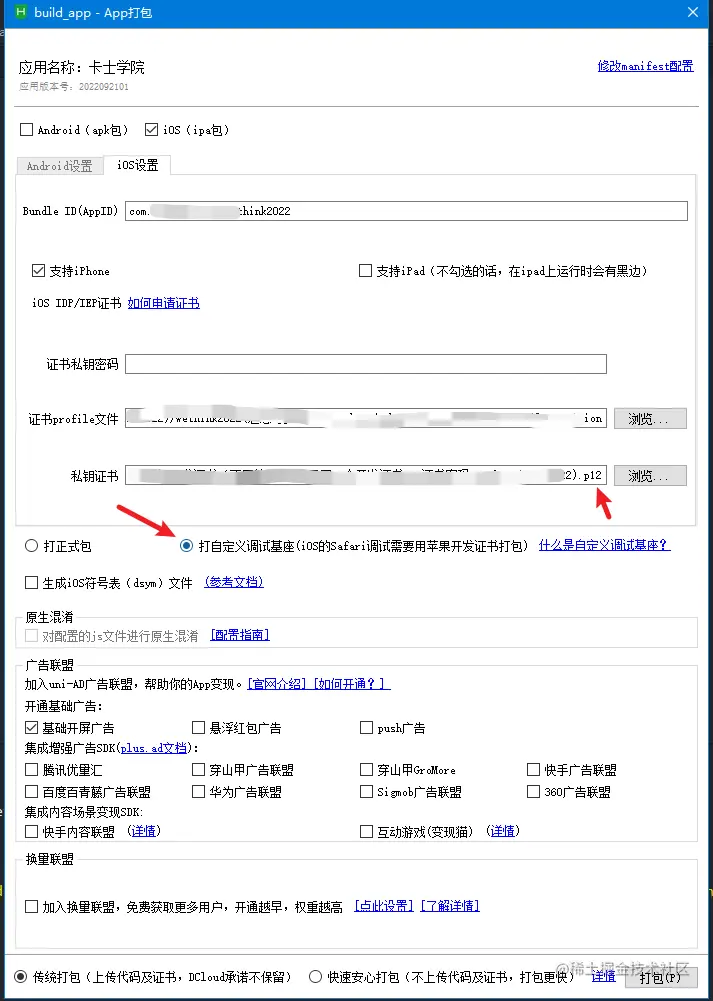Open 点此设置 link

[384, 906]
